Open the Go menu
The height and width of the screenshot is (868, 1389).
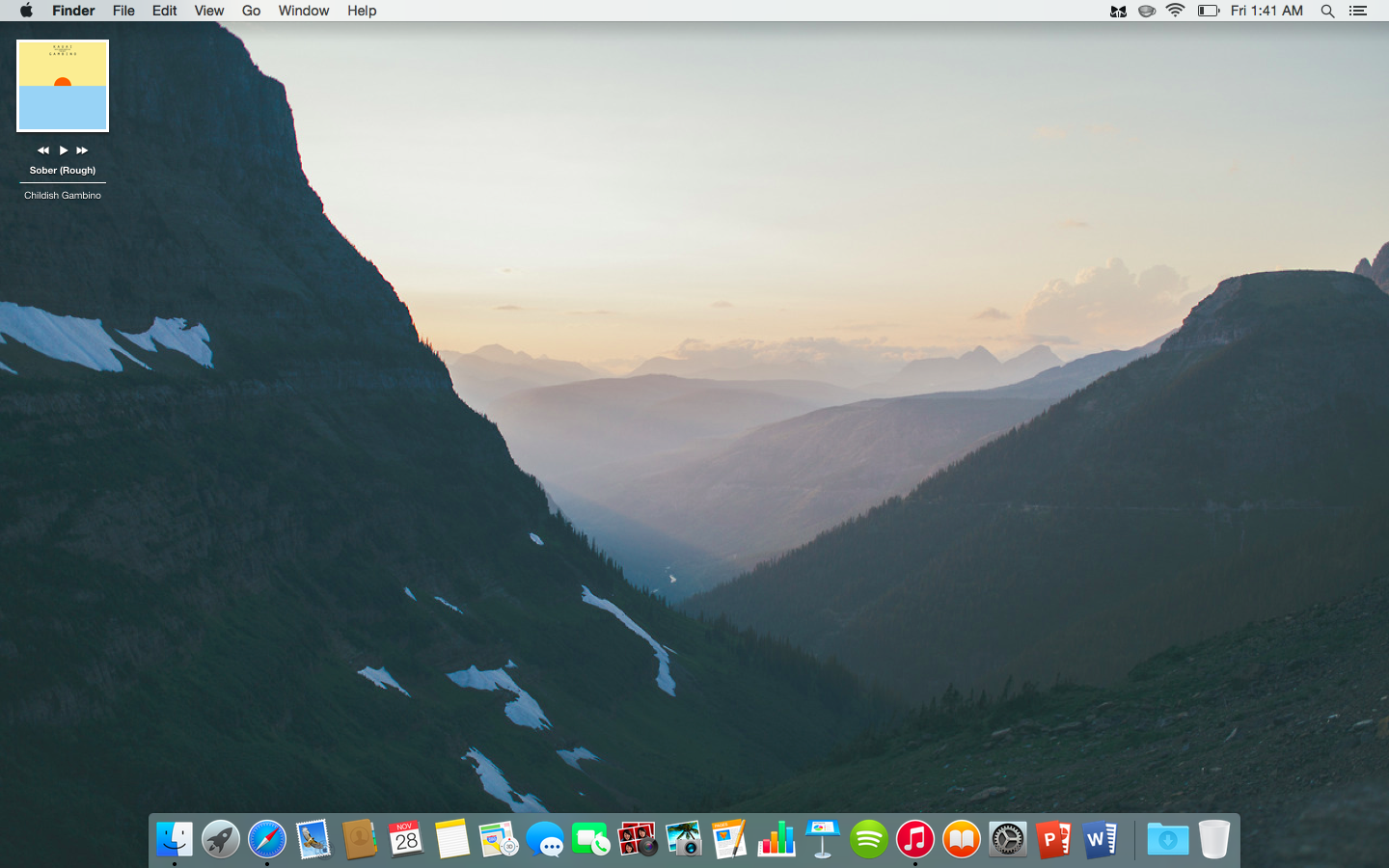click(251, 11)
